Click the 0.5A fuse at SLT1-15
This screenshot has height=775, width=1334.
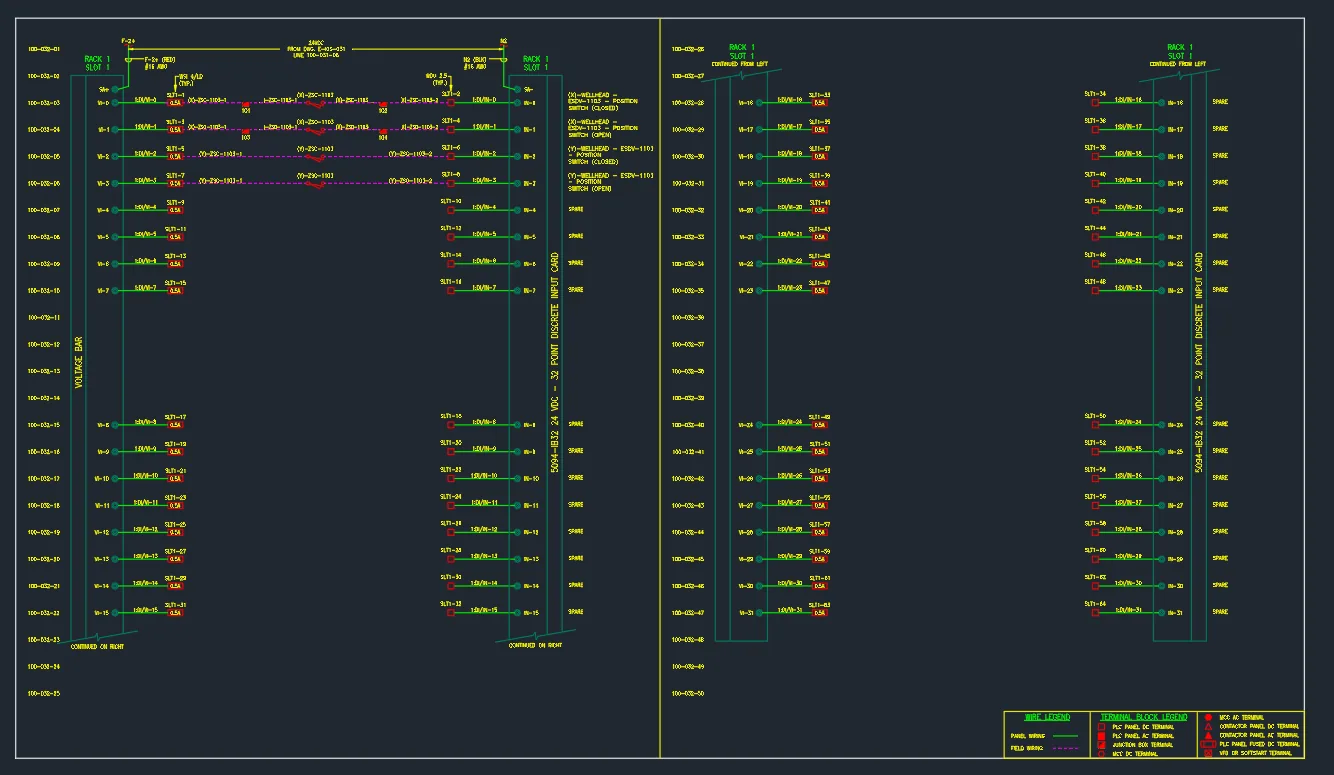point(176,291)
